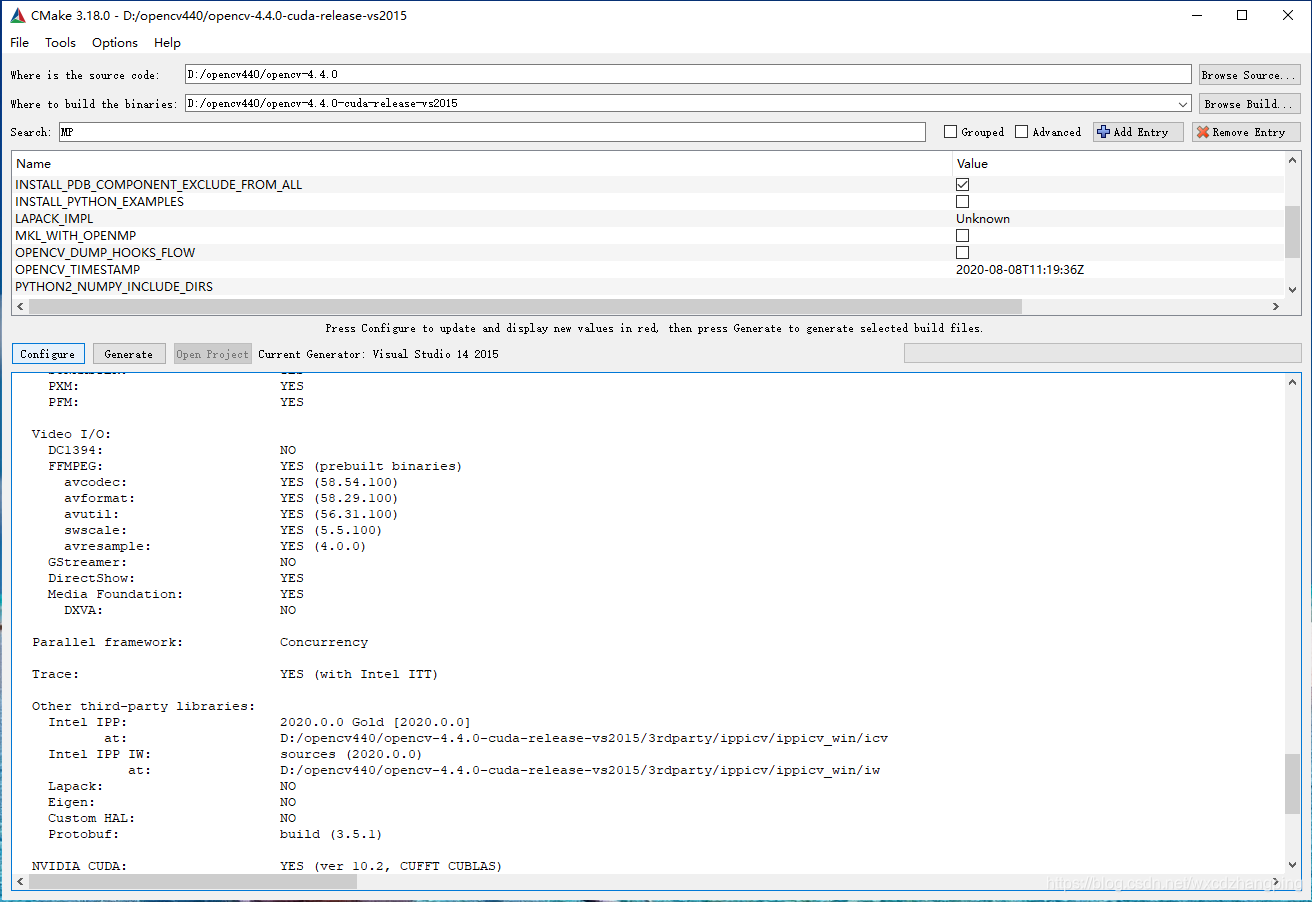Click cache list horizontal scroll left arrow

point(20,307)
